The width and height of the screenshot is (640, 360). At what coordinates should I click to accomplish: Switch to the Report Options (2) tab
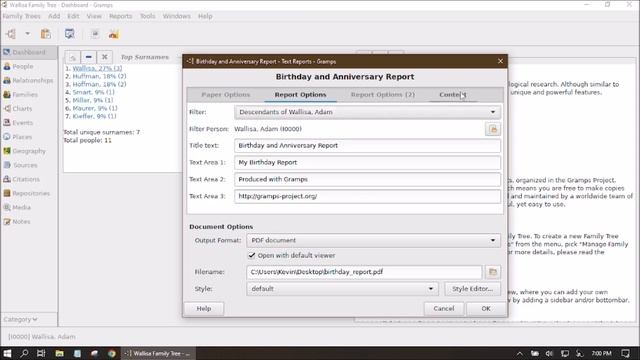(x=383, y=95)
